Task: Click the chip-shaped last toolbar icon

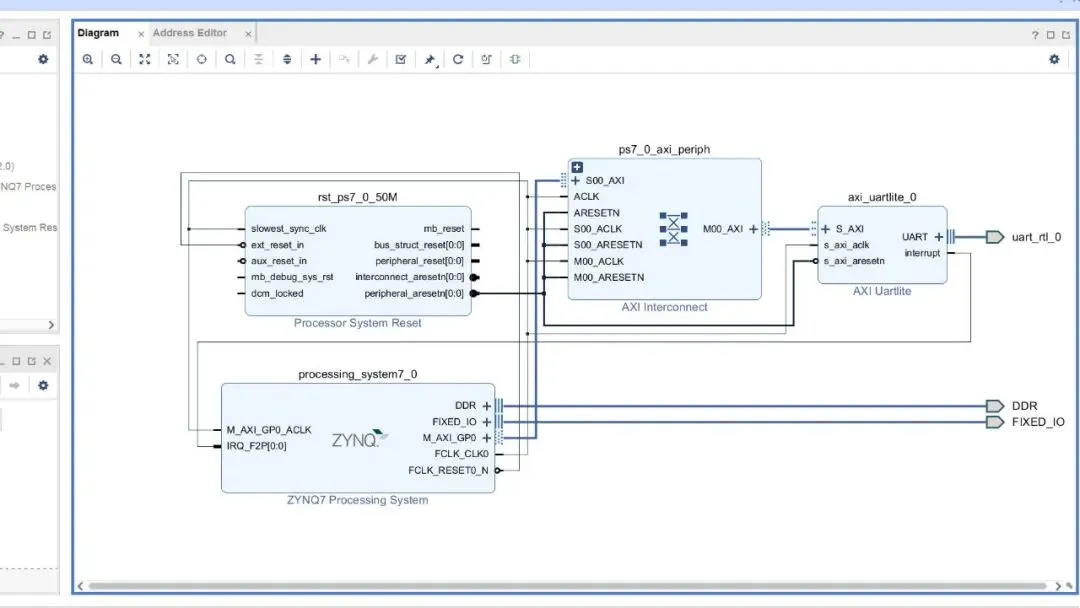Action: click(515, 59)
